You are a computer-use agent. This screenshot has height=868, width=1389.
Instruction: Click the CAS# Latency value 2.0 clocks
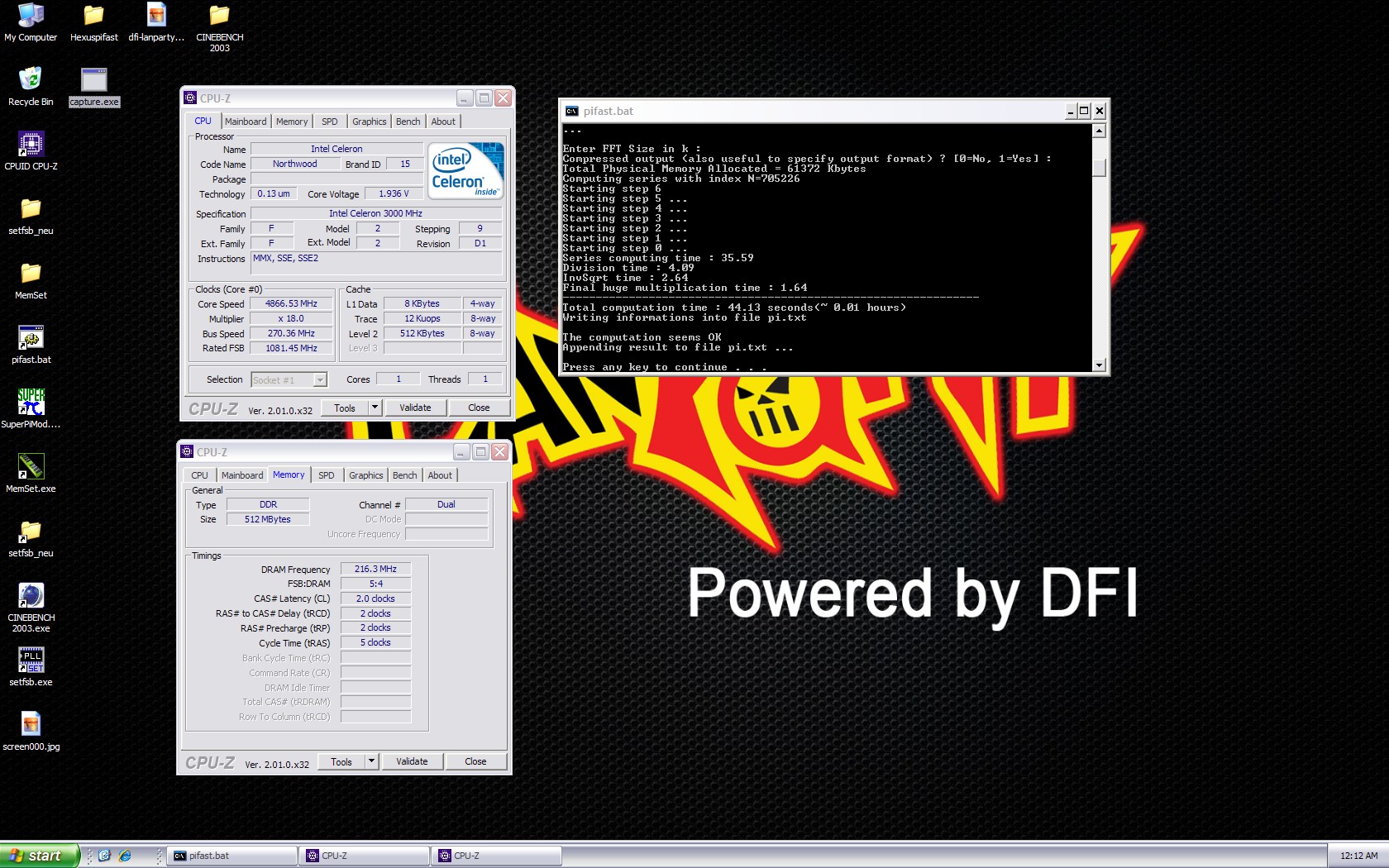coord(375,599)
